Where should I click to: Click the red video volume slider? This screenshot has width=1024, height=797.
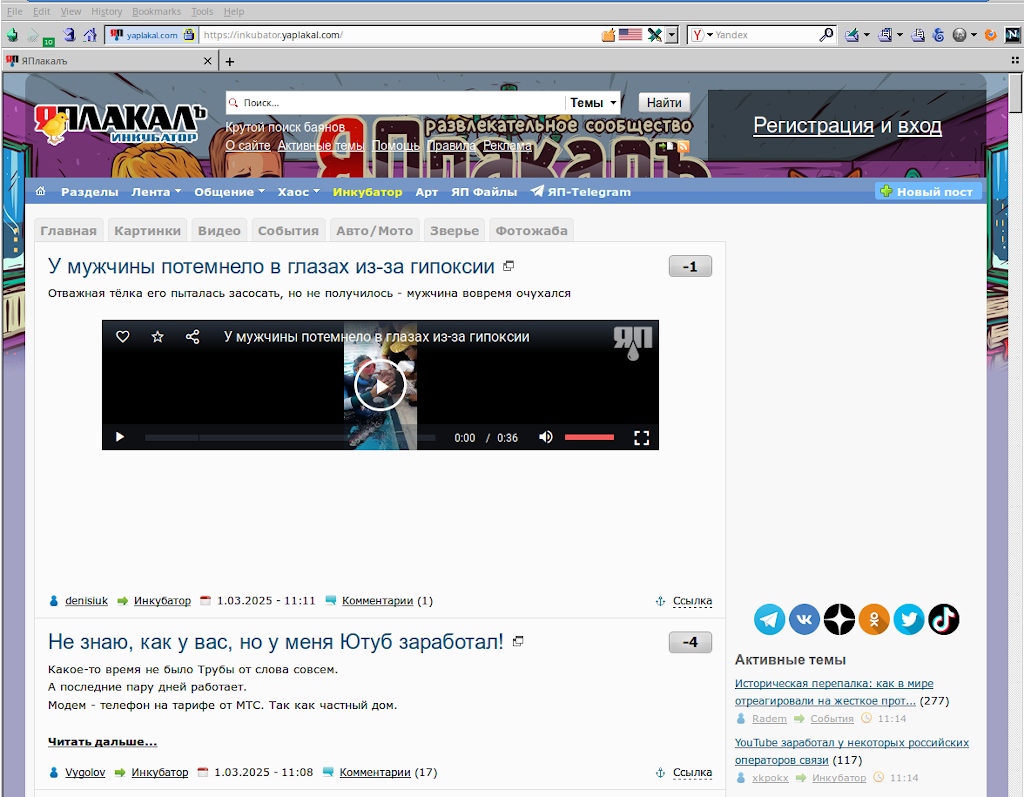tap(589, 437)
